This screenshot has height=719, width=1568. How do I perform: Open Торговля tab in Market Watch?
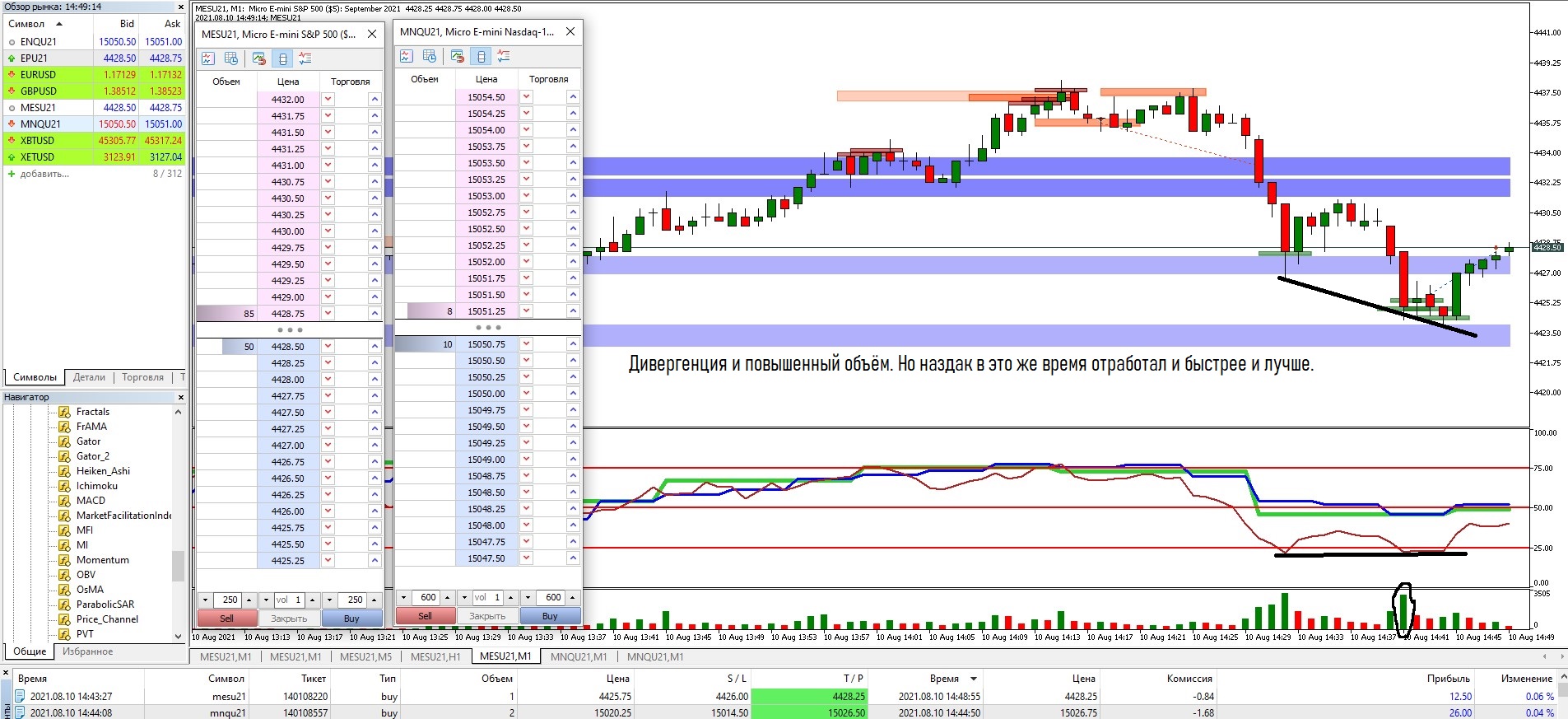(142, 377)
